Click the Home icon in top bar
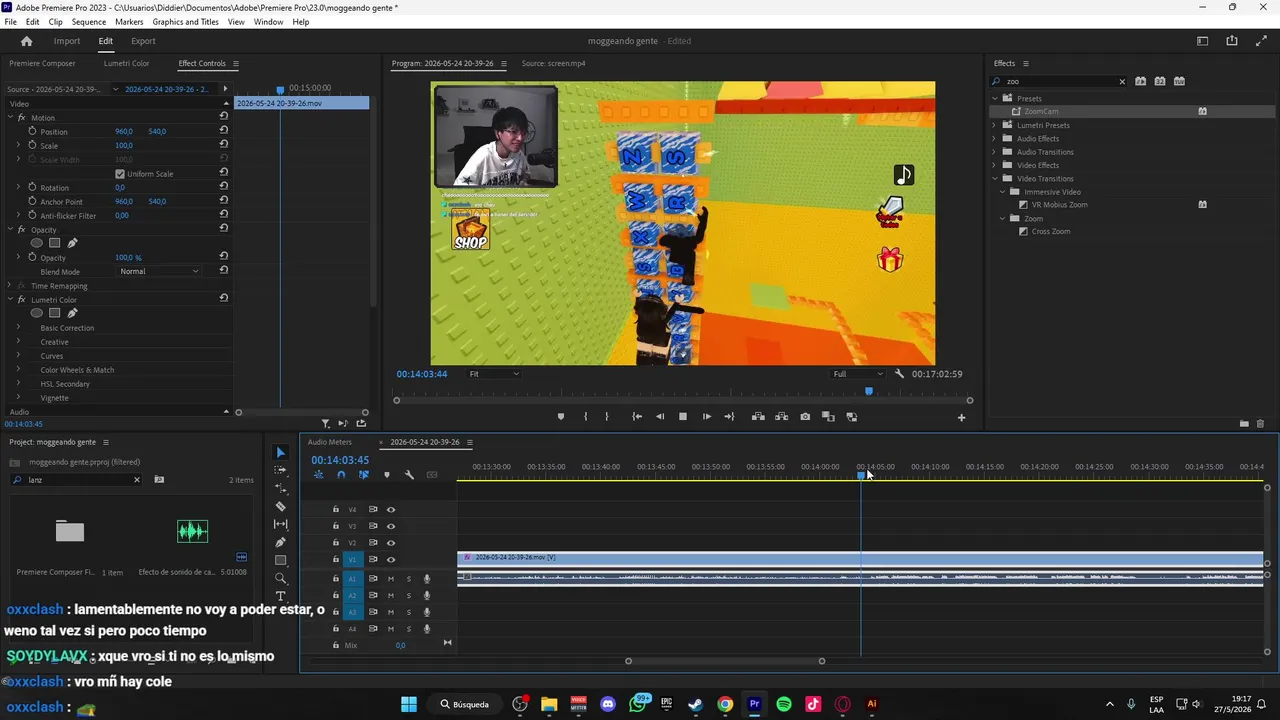The image size is (1280, 720). pos(27,41)
